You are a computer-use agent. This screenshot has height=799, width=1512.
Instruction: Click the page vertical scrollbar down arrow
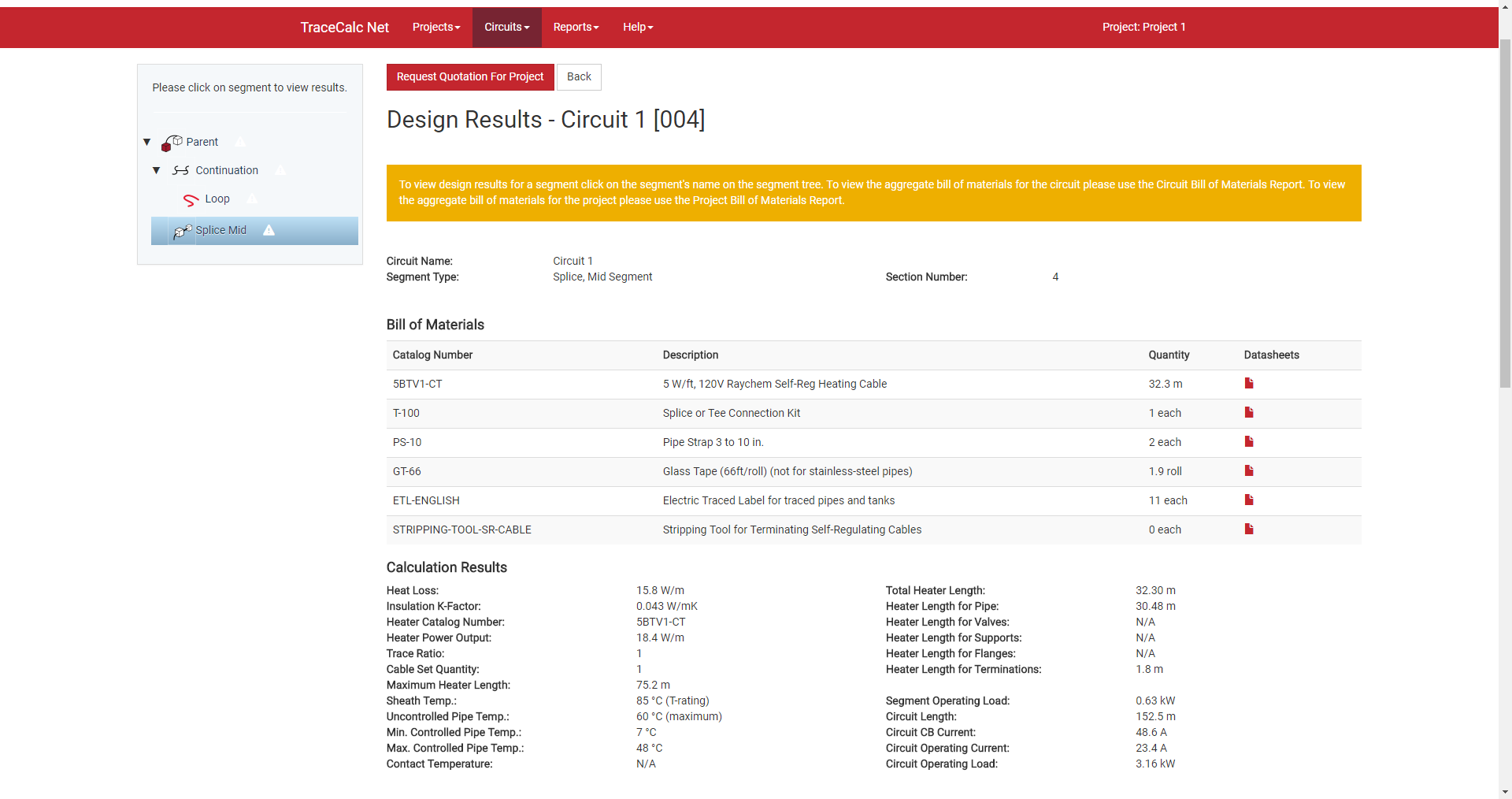click(1504, 791)
